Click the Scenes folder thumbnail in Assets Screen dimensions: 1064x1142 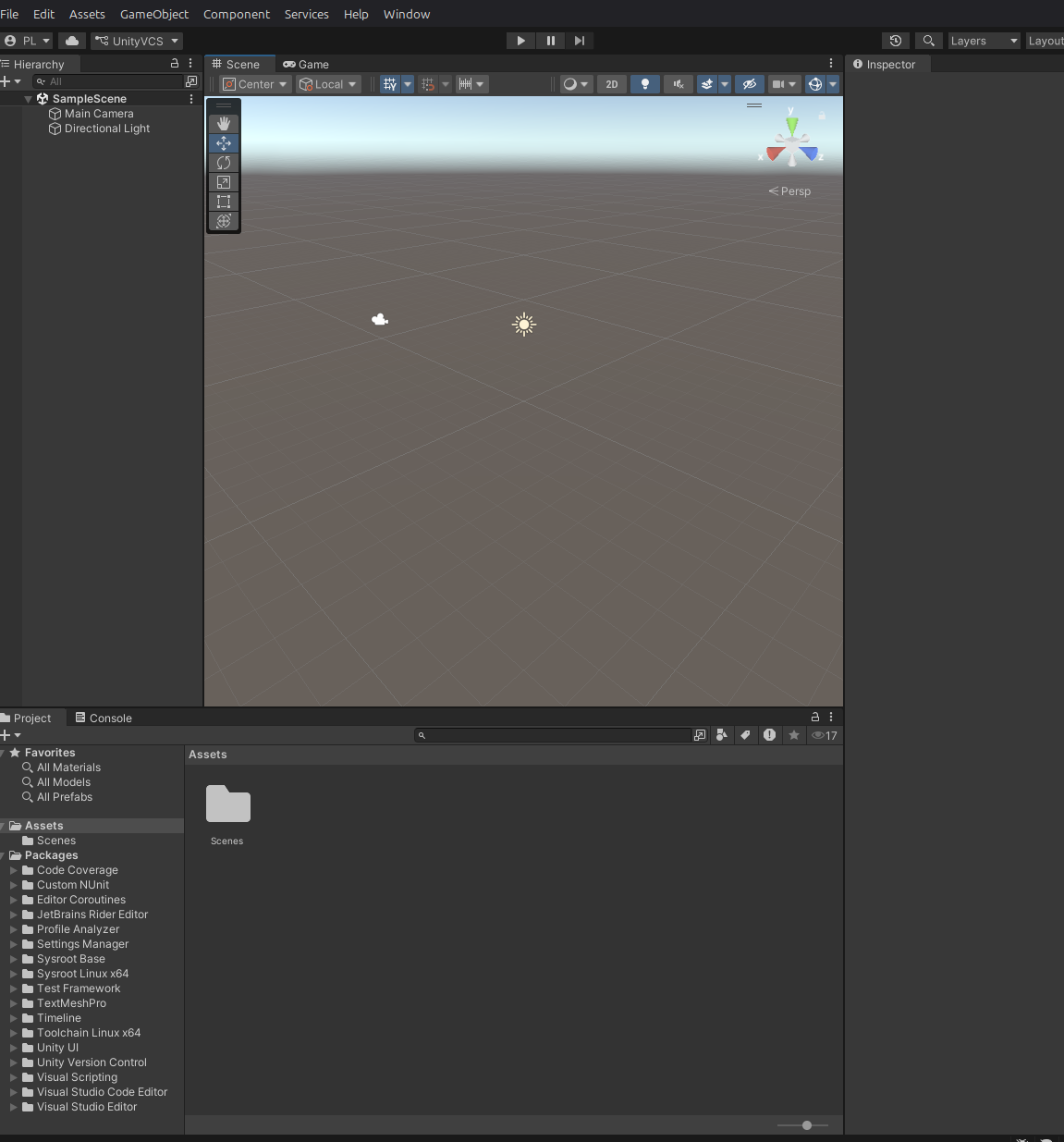228,804
